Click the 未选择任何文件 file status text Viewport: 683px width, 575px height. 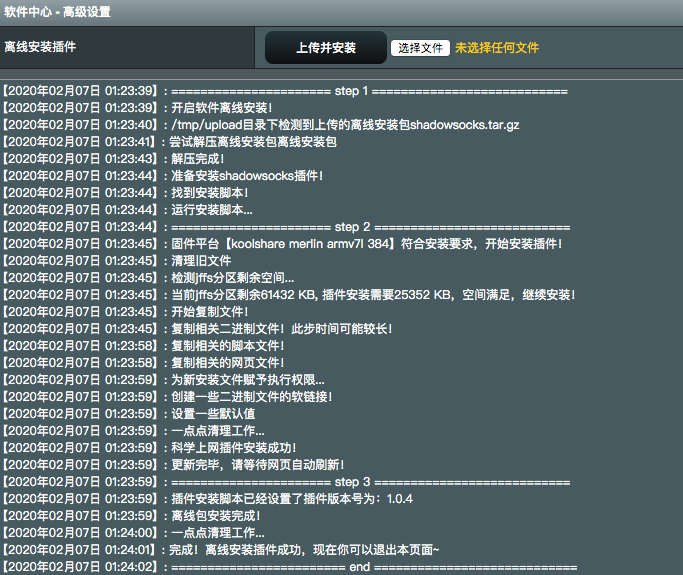(497, 48)
